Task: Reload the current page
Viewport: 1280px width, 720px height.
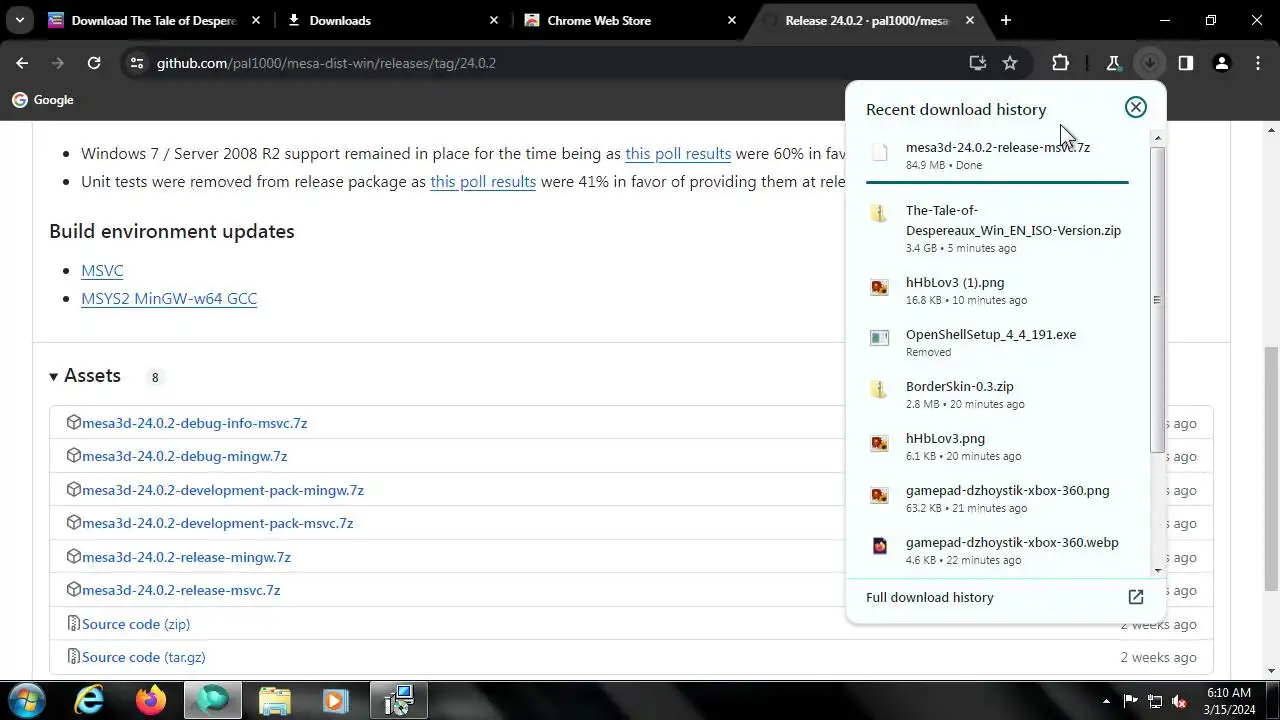Action: click(94, 63)
